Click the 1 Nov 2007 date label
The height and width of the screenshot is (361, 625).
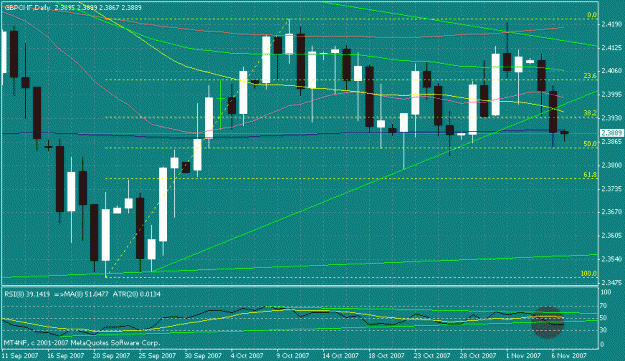523,355
